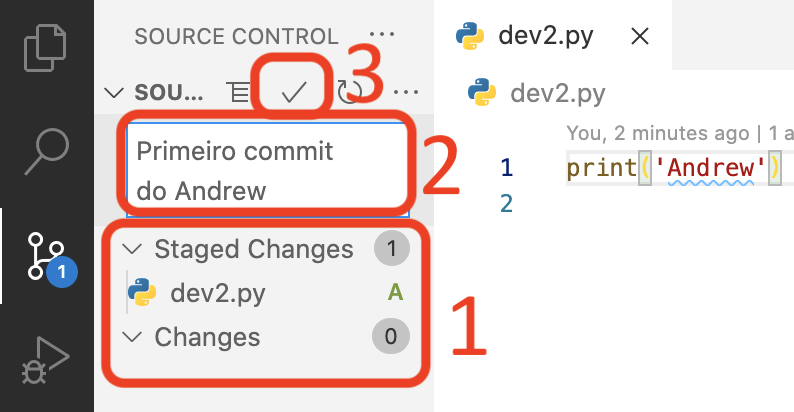Image resolution: width=794 pixels, height=412 pixels.
Task: Open the Search magnifier in activity bar
Action: point(47,151)
